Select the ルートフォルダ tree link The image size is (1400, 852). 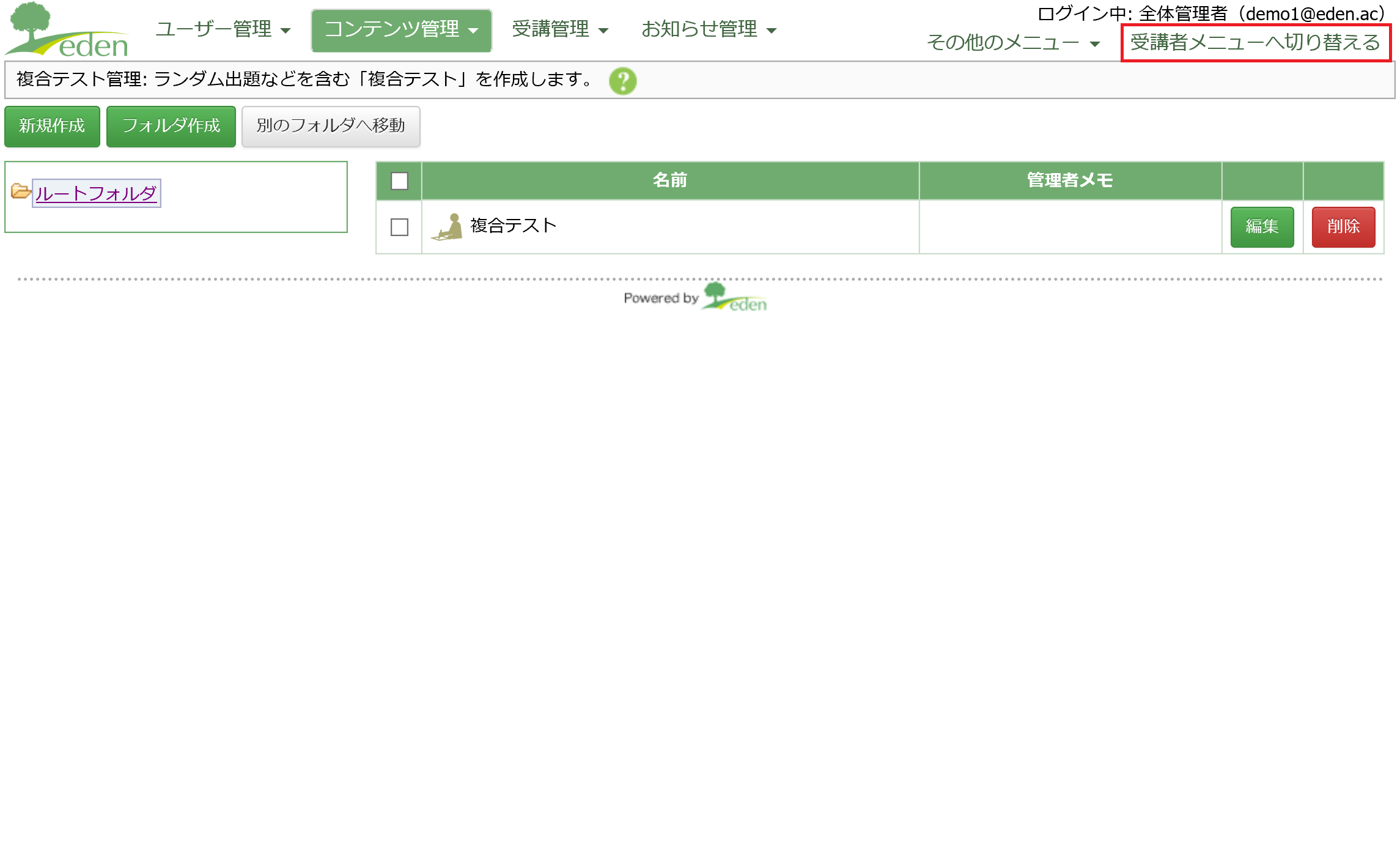coord(96,193)
